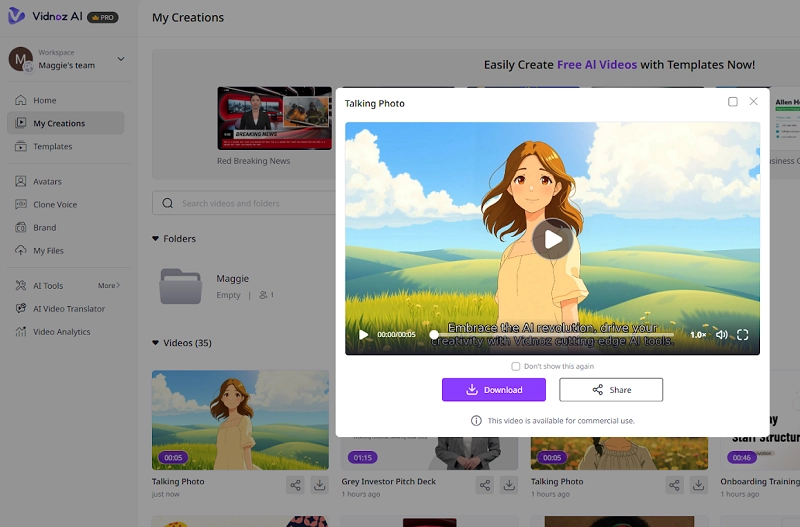Expand the Maggie's team workspace dropdown
This screenshot has width=800, height=527.
[121, 59]
